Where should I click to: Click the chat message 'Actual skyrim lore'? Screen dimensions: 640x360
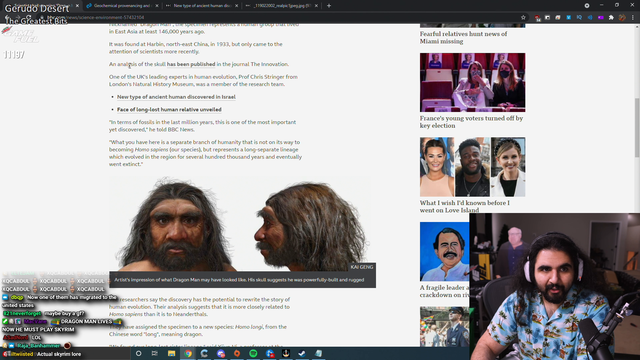[59, 354]
